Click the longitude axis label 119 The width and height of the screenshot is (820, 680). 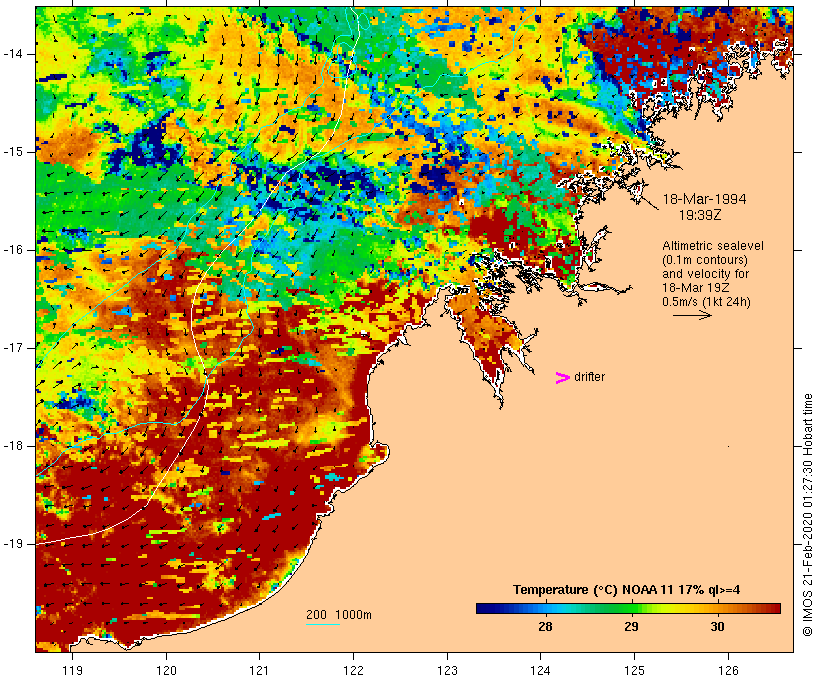pos(73,670)
